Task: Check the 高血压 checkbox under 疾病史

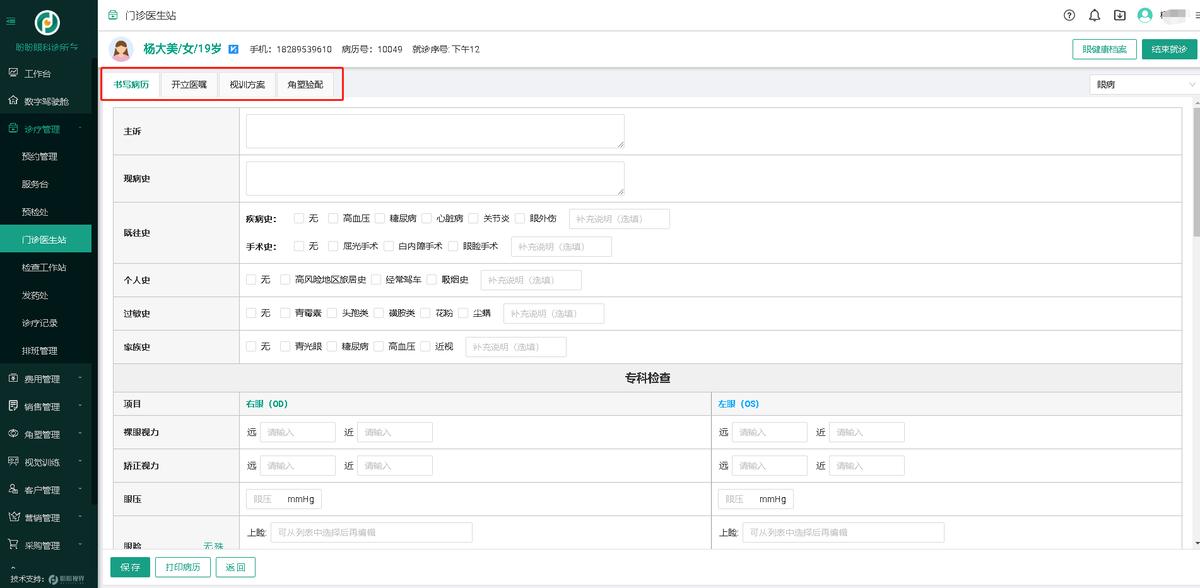Action: tap(333, 218)
